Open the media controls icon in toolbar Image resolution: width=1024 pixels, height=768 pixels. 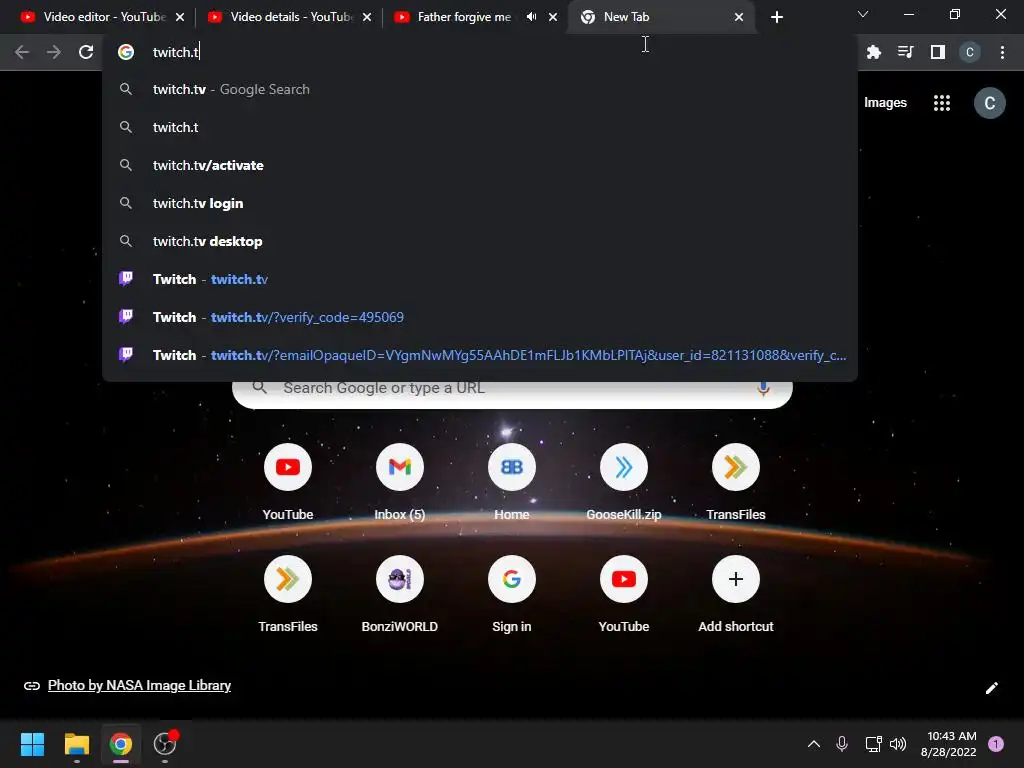click(906, 52)
